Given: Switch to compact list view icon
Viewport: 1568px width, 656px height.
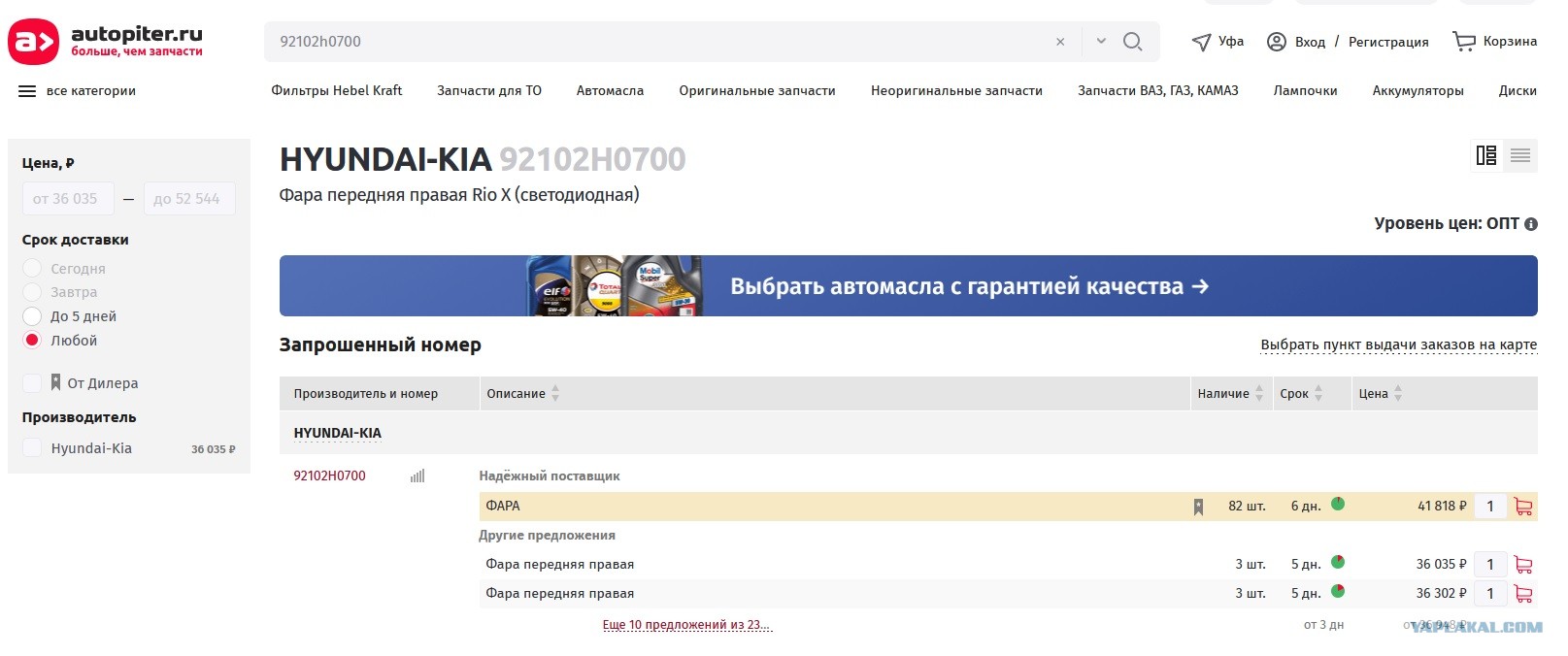Looking at the screenshot, I should coord(1520,155).
